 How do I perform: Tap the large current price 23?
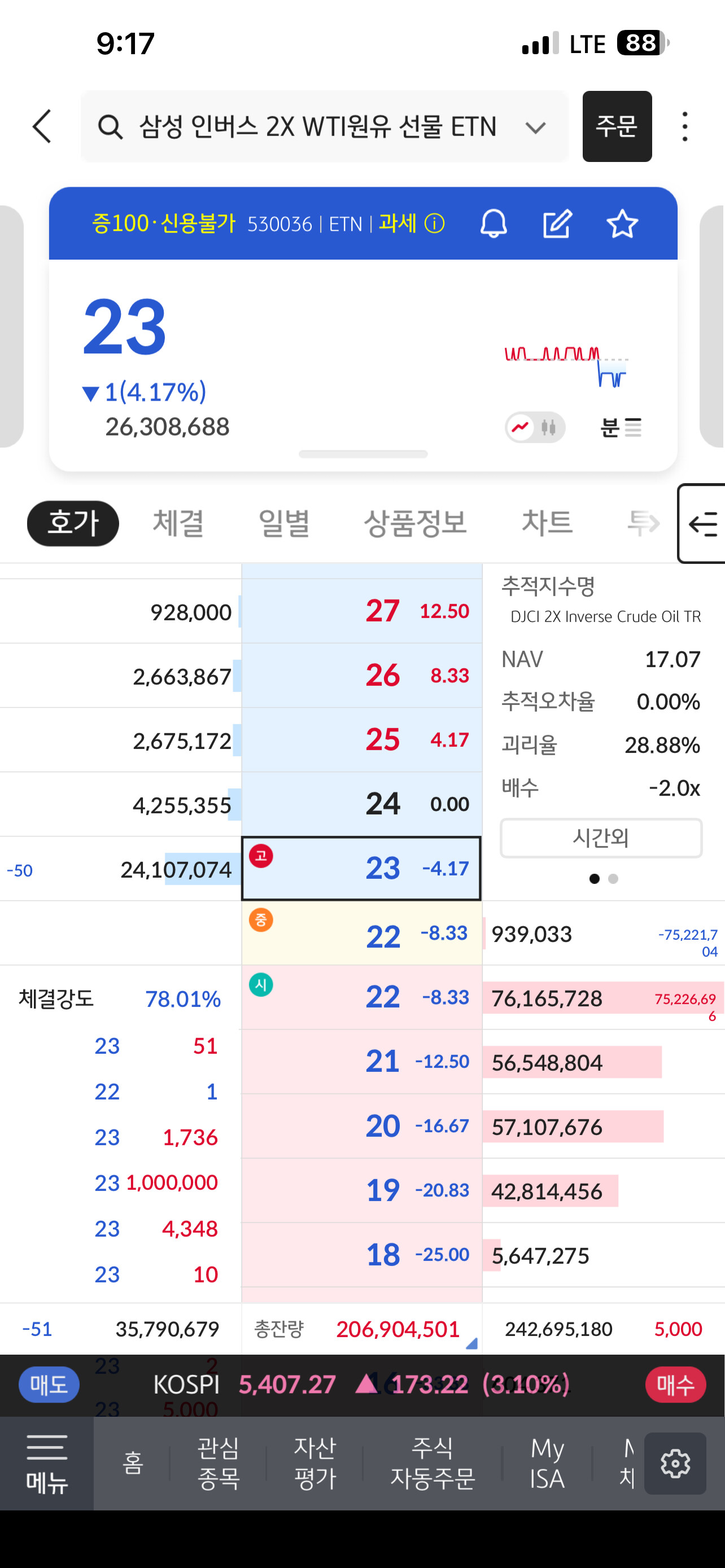click(125, 327)
